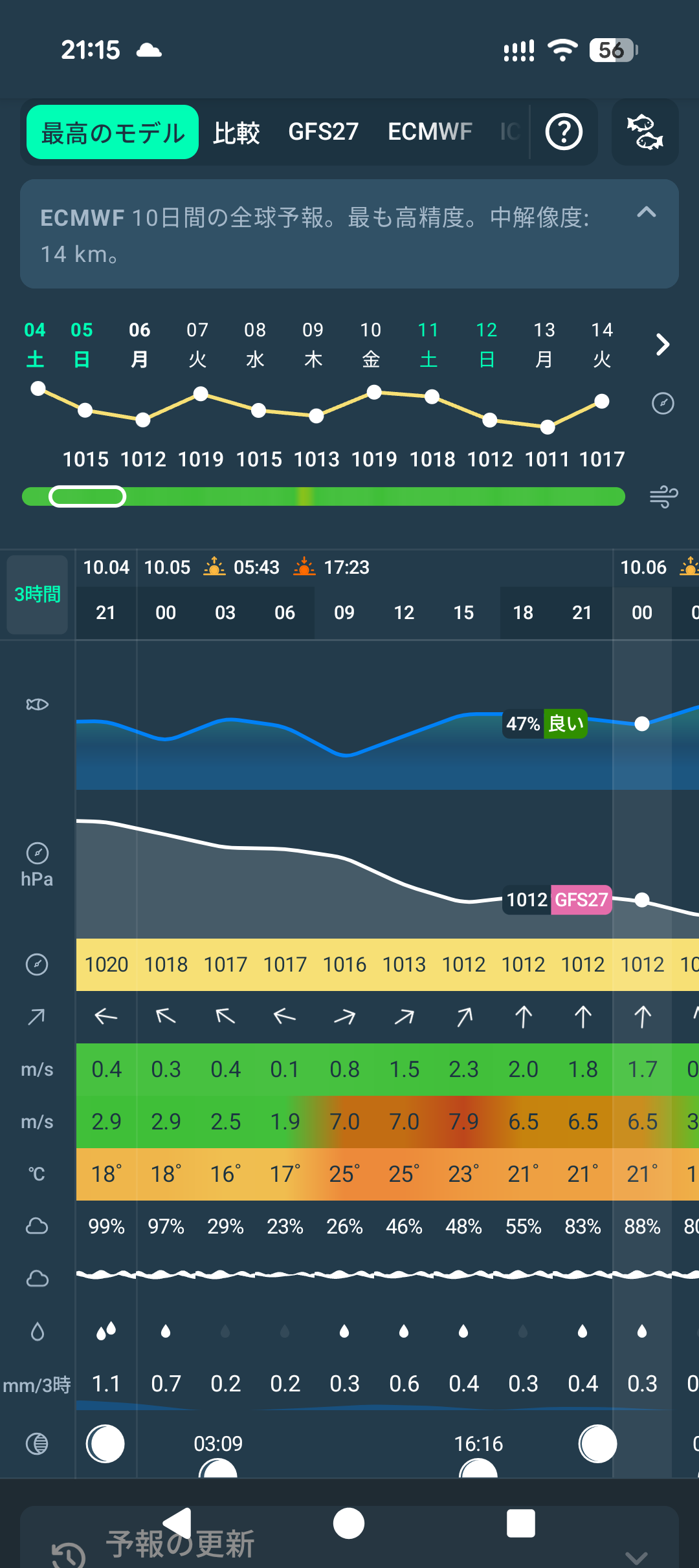Open the fish species selector icon
Viewport: 699px width, 1568px height.
[645, 132]
